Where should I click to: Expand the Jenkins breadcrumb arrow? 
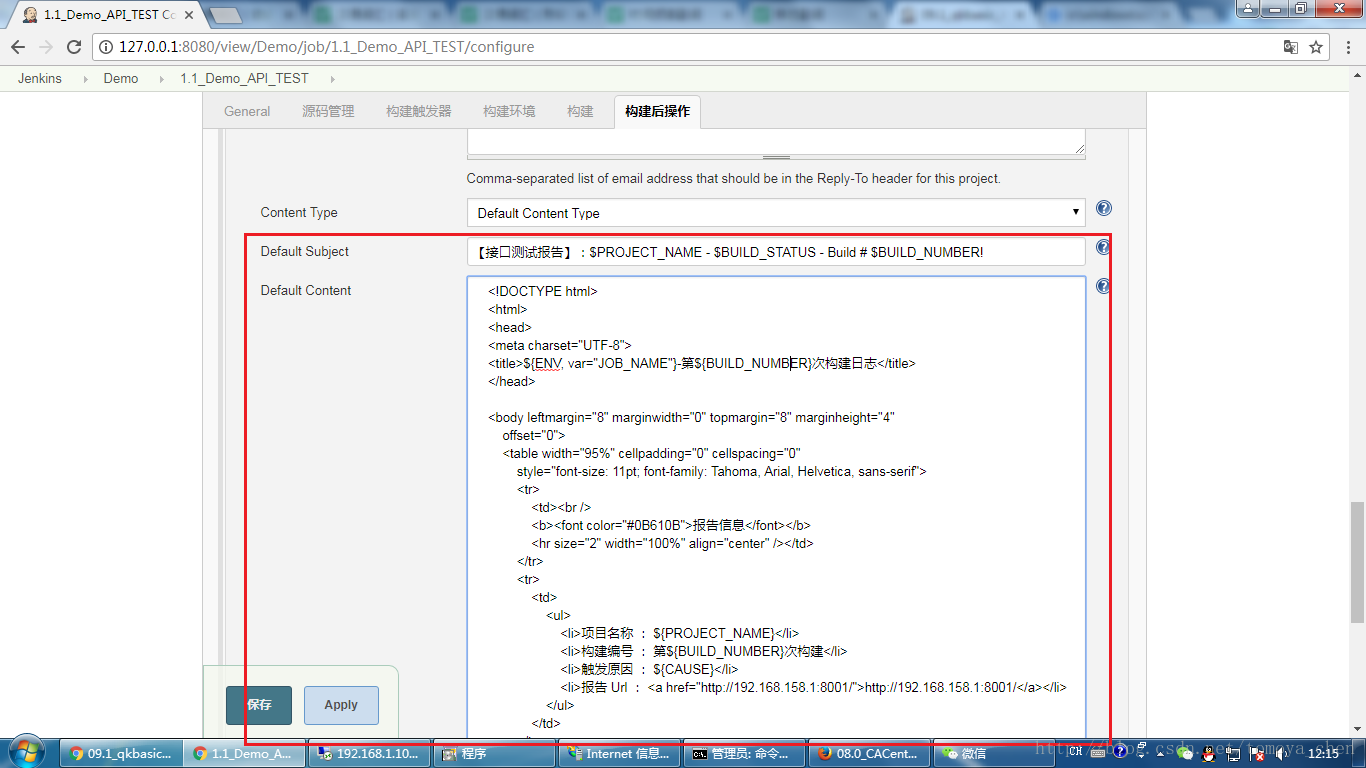[x=85, y=78]
